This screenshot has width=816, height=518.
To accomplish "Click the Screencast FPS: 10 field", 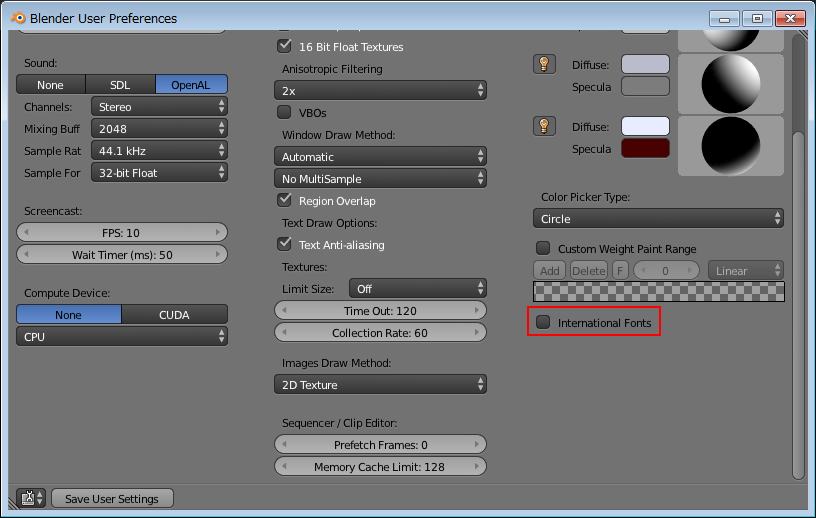I will pos(122,233).
